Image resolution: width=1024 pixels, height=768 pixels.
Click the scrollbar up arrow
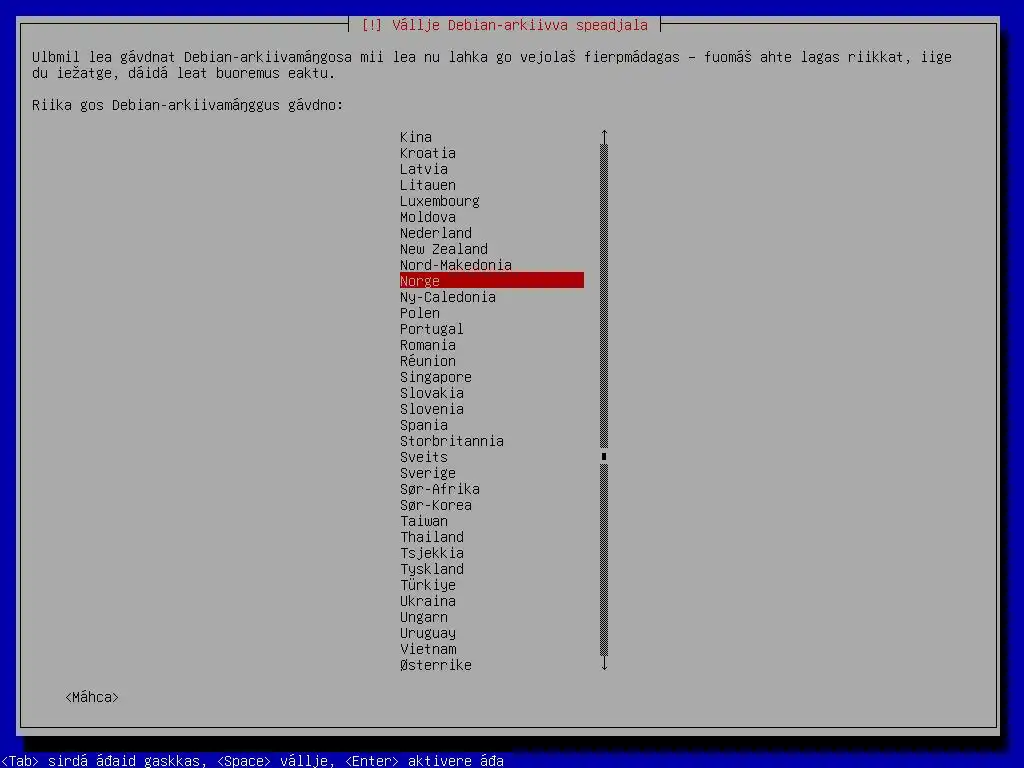604,136
